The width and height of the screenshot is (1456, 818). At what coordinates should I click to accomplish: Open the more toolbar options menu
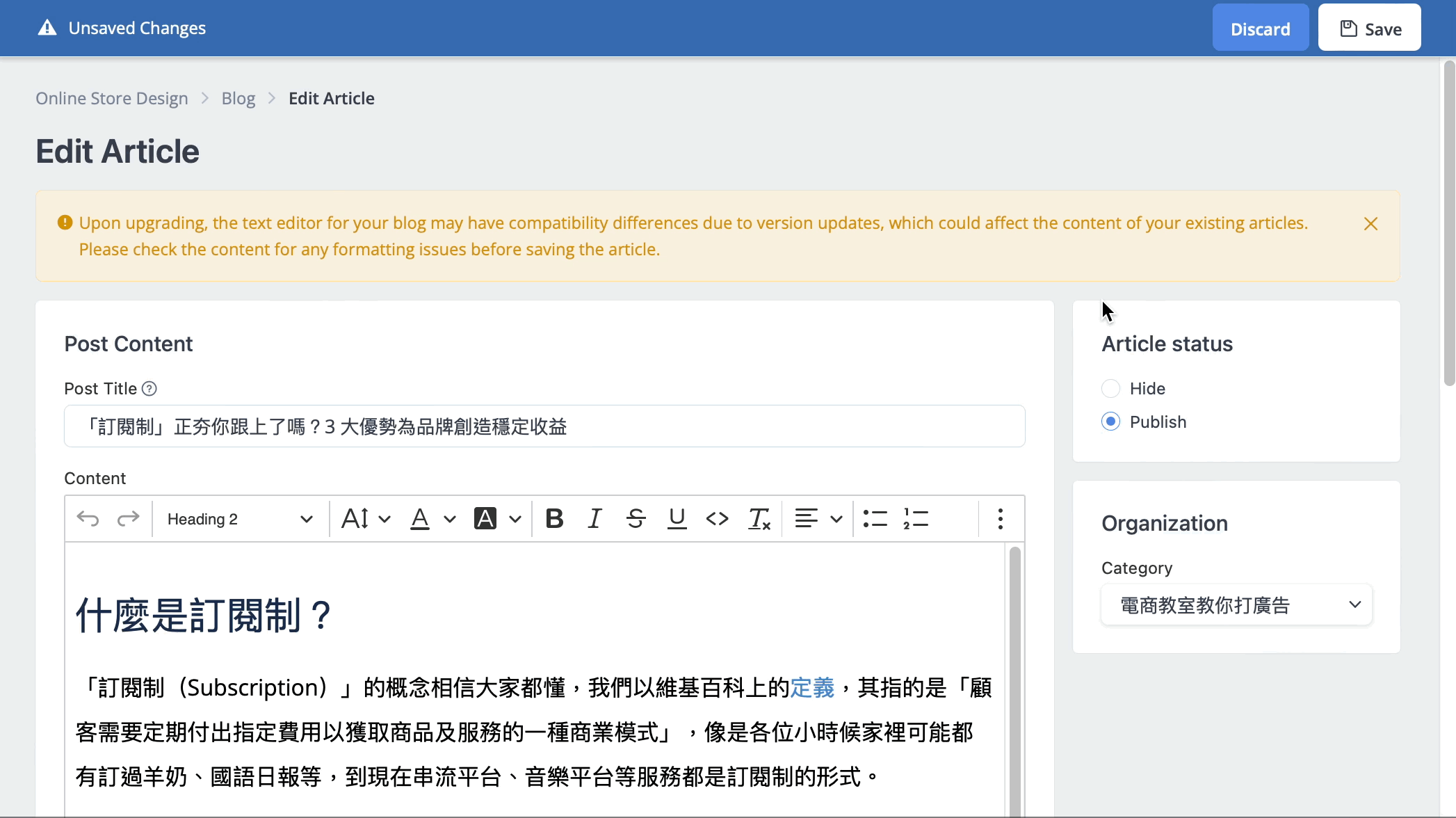(1001, 519)
